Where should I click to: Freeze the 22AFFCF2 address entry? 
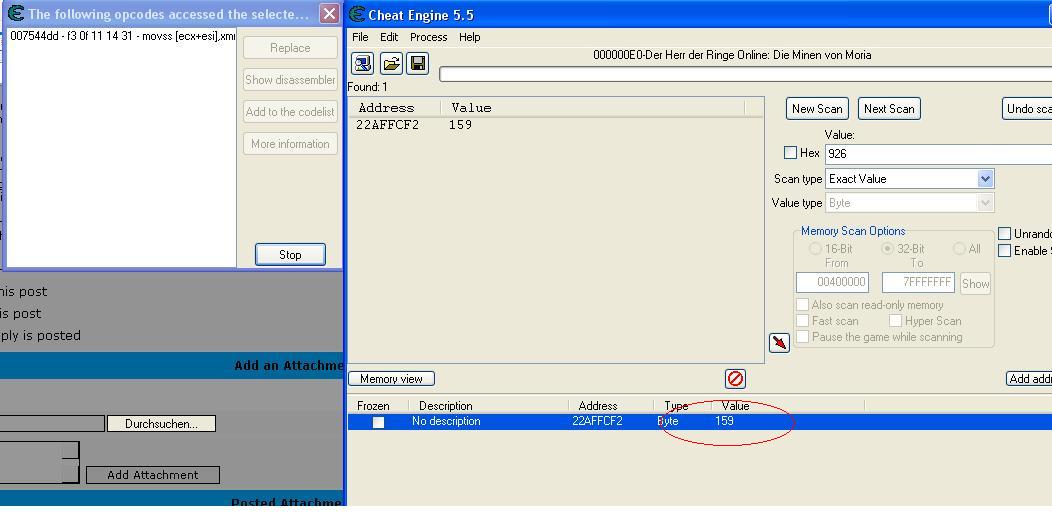pos(378,423)
